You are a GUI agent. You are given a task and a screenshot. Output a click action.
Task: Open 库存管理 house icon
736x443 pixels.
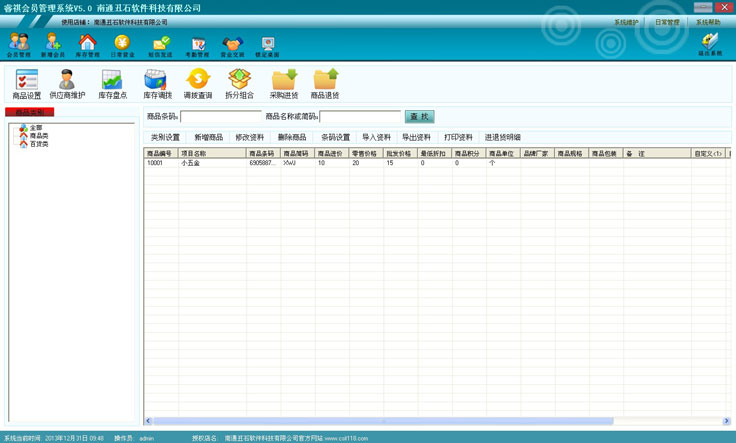[x=88, y=45]
